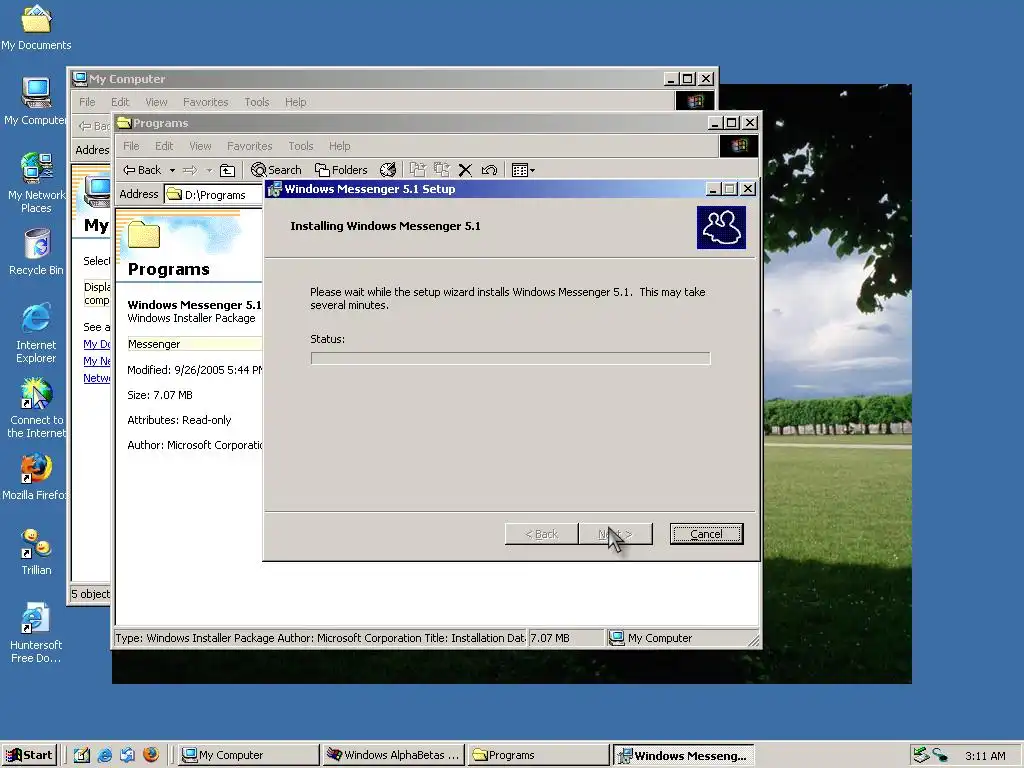
Task: Click the Windows Messenger people logo
Action: click(721, 227)
